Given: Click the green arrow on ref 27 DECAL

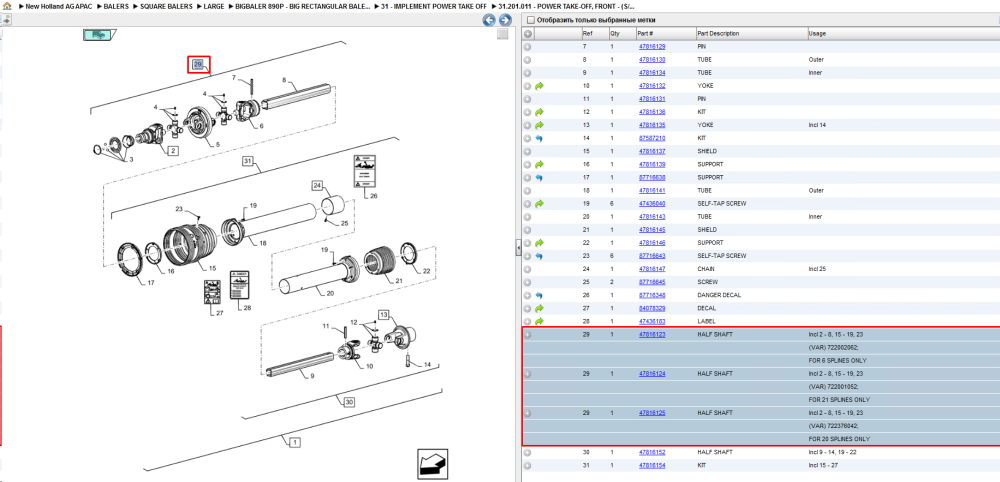Looking at the screenshot, I should coord(539,308).
